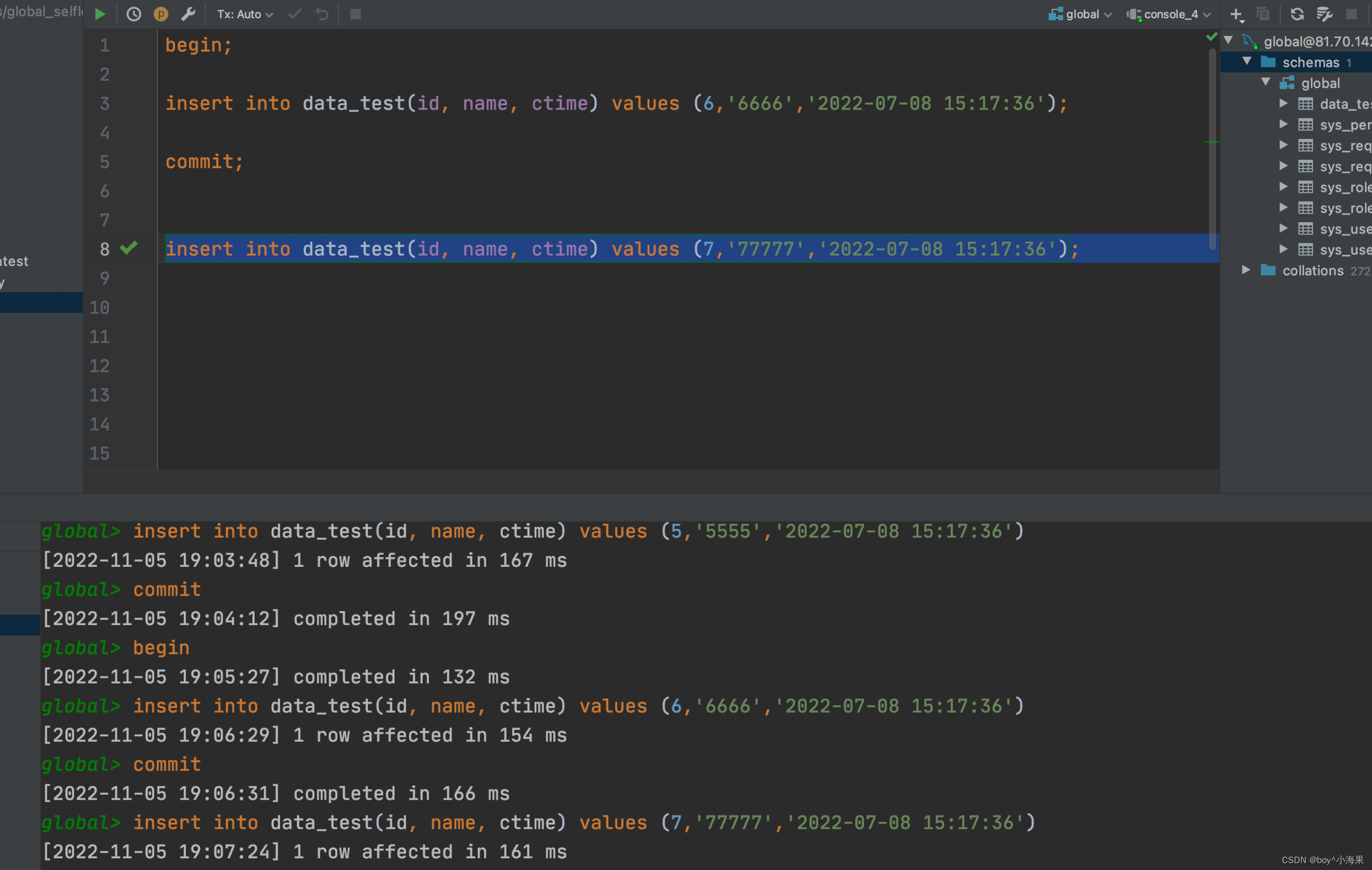Click the Rollback arrow icon
Viewport: 1372px width, 870px height.
click(x=322, y=14)
